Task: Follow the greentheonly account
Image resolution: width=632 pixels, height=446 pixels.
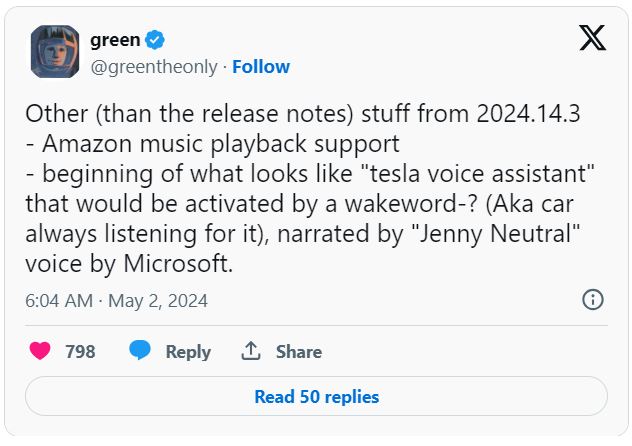Action: [261, 67]
